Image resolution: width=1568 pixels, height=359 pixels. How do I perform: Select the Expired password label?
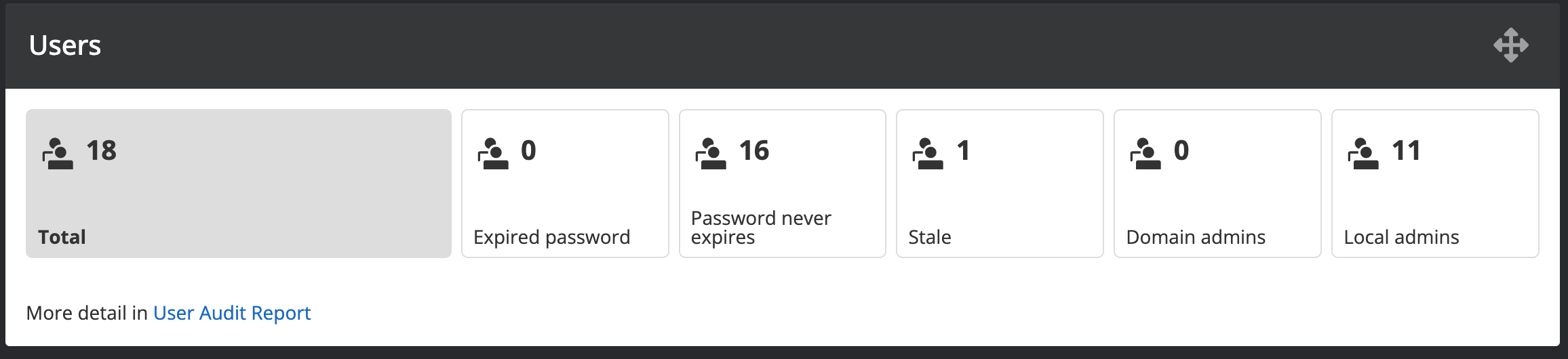click(x=551, y=237)
